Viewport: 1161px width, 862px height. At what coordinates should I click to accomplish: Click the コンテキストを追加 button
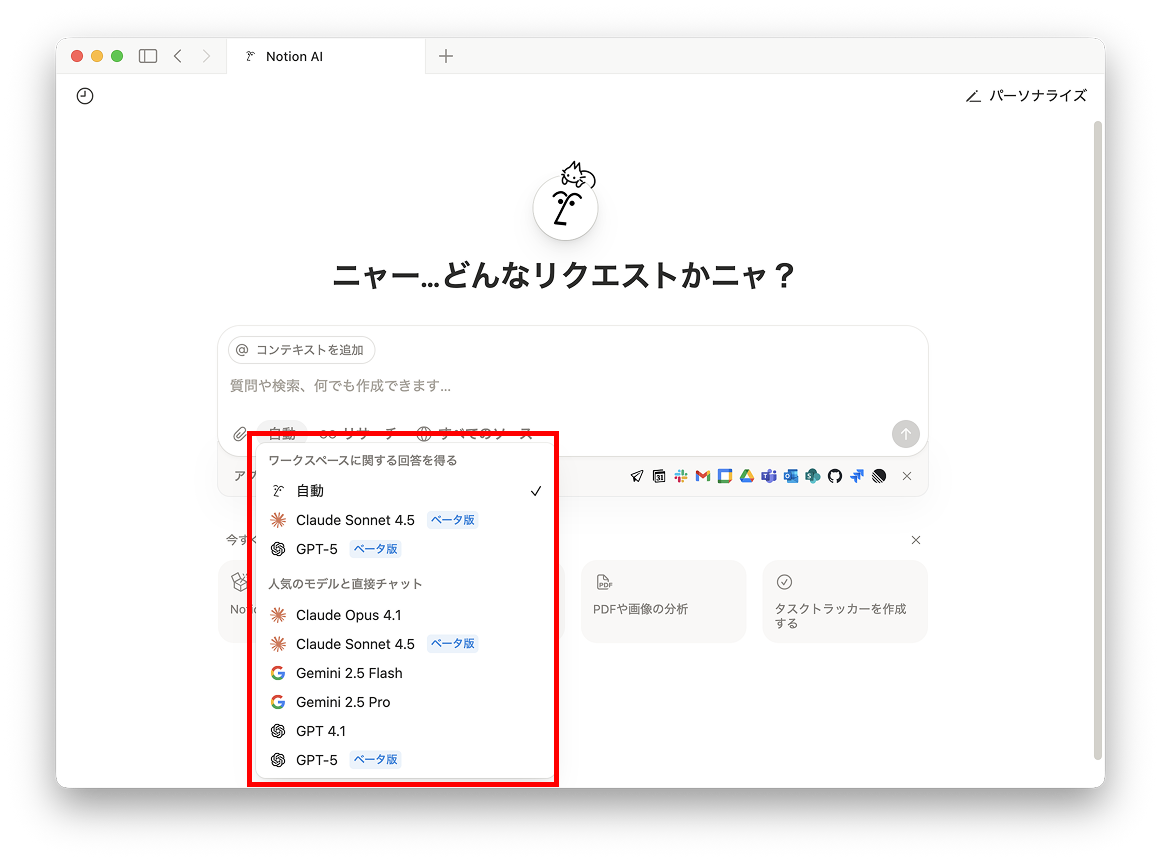pyautogui.click(x=301, y=350)
